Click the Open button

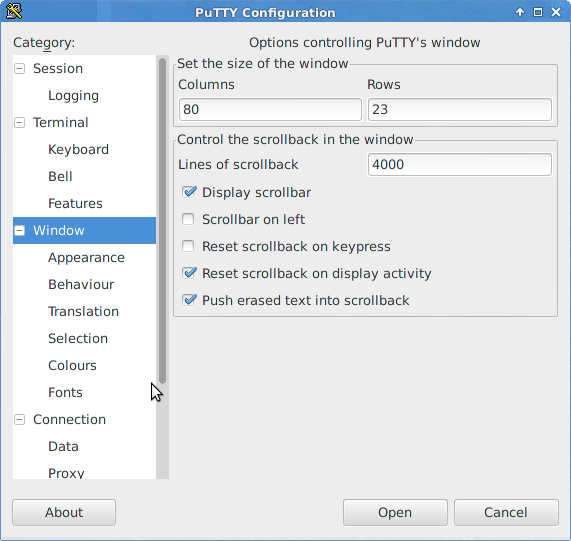click(x=395, y=512)
